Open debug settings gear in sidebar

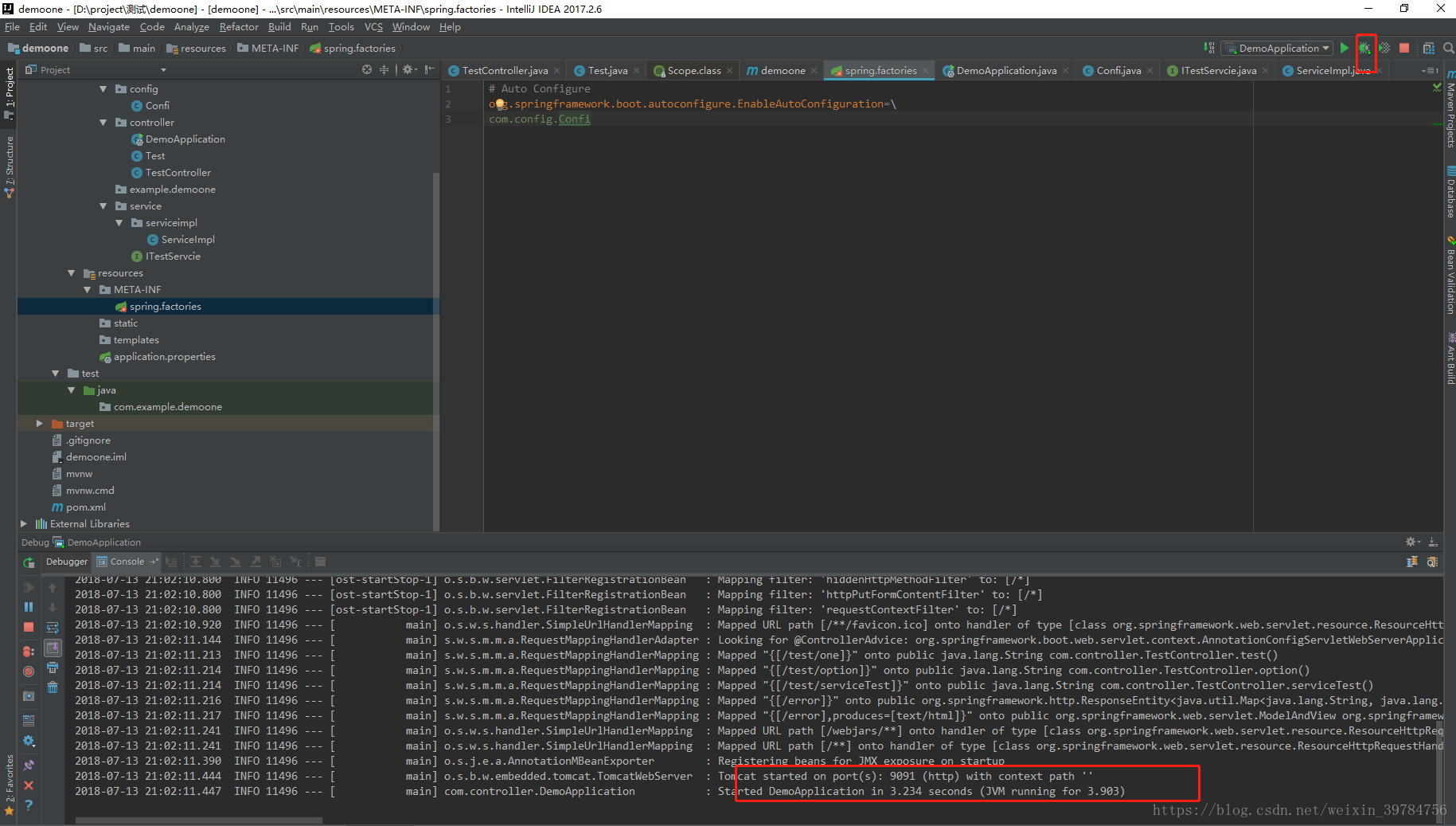29,741
